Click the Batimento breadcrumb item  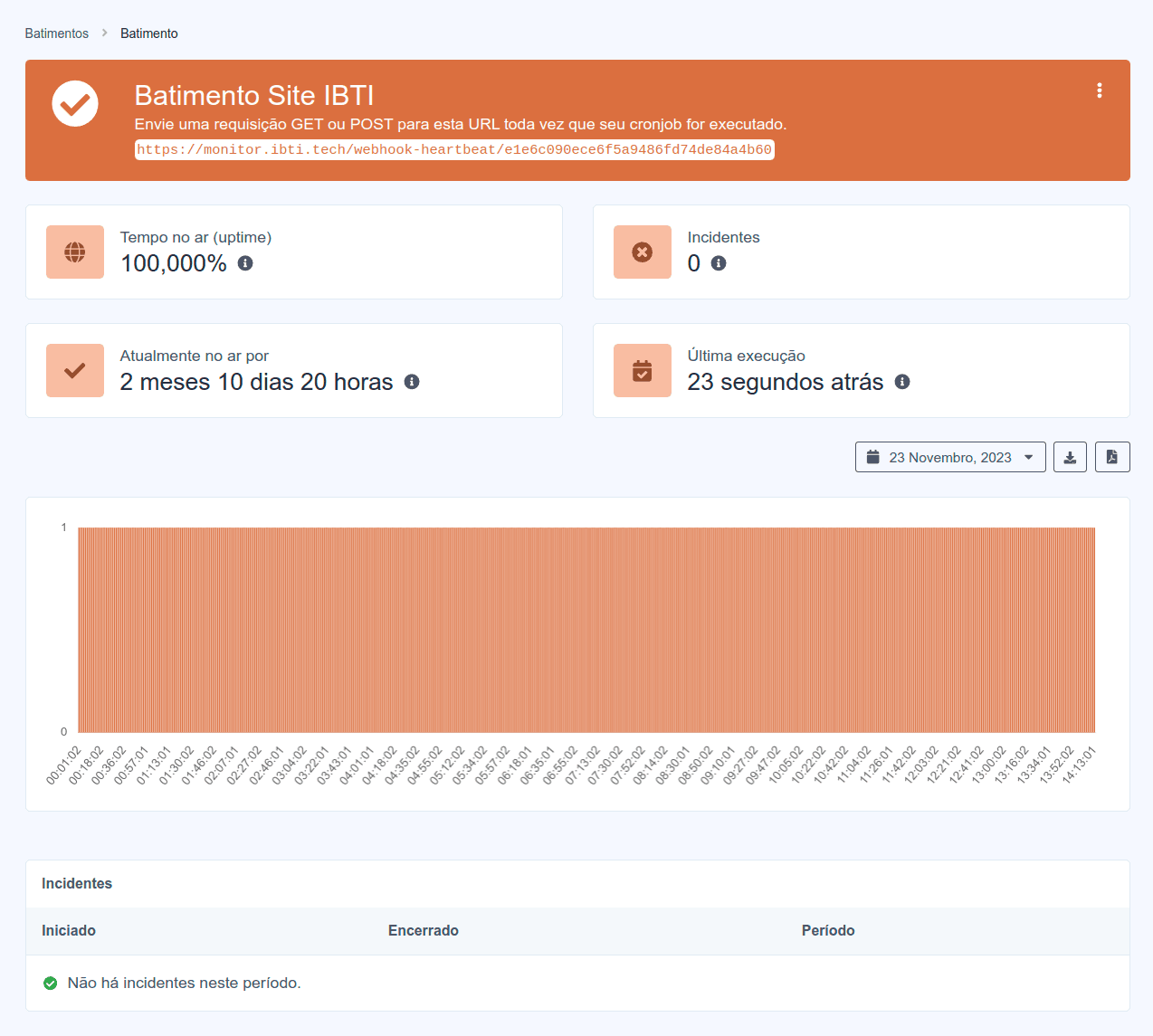pos(149,33)
